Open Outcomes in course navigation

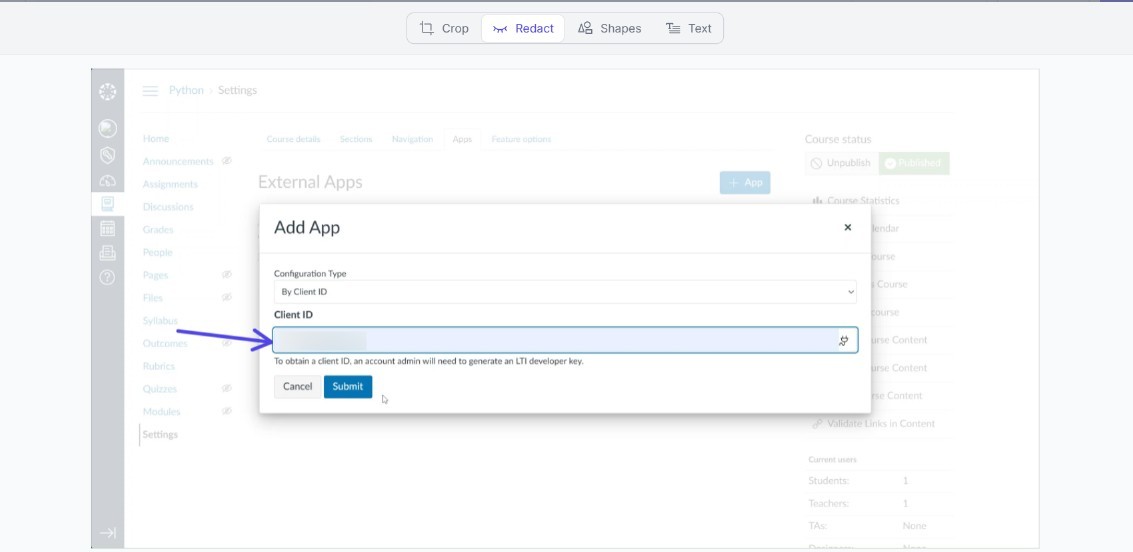[x=165, y=343]
